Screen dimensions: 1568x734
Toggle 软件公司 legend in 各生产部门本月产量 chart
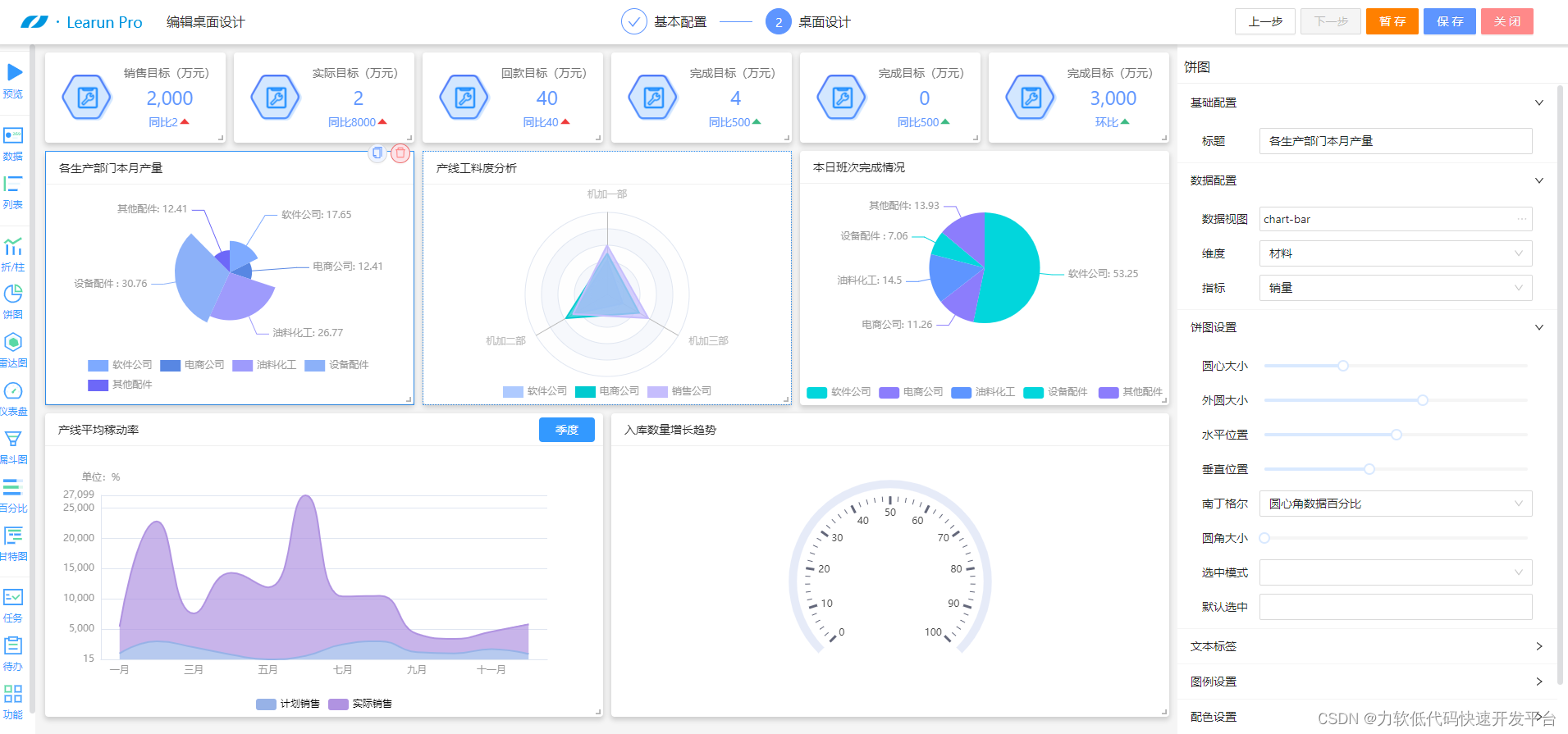(x=120, y=365)
